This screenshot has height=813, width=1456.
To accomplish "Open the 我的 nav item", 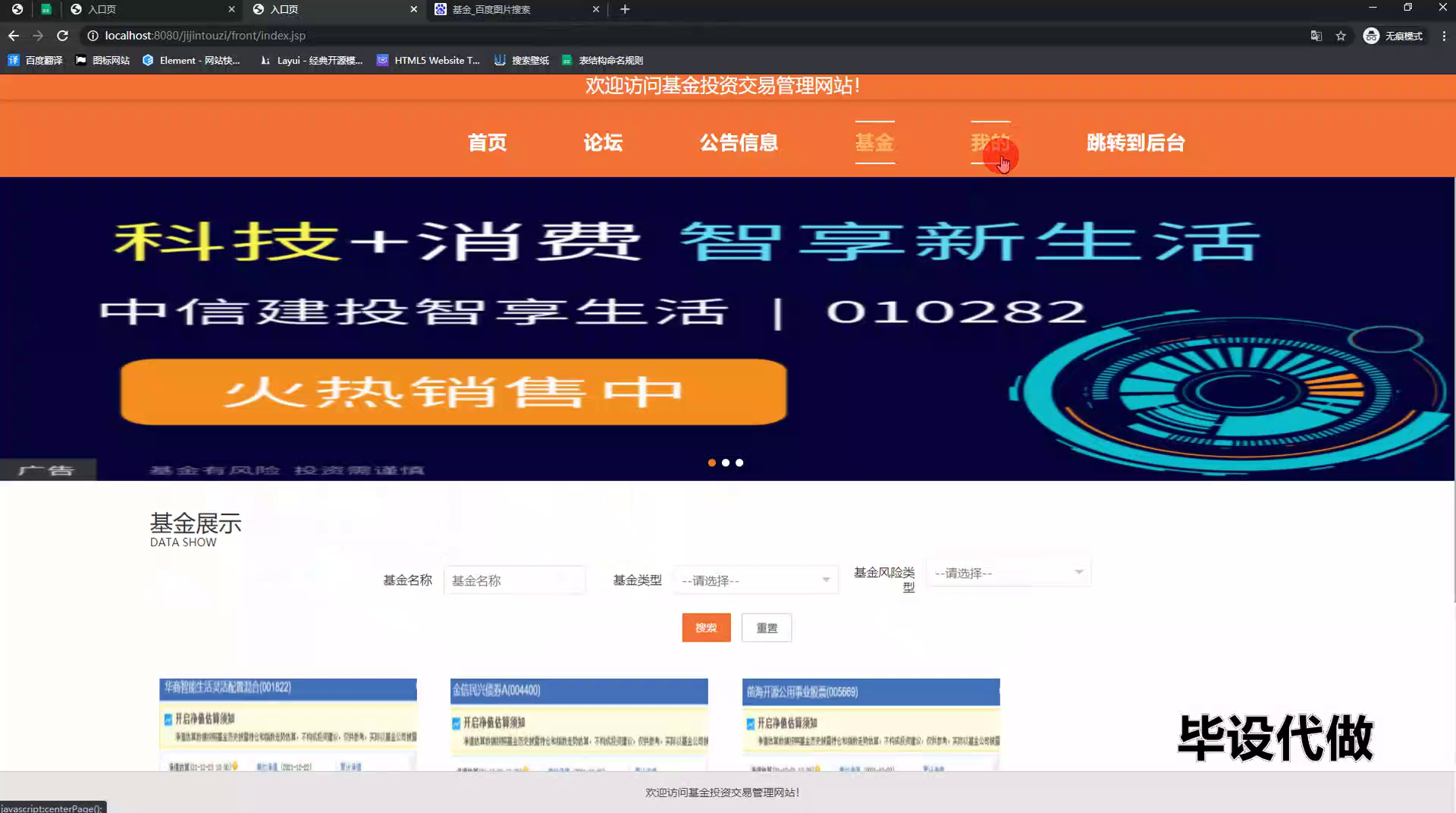I will point(990,143).
